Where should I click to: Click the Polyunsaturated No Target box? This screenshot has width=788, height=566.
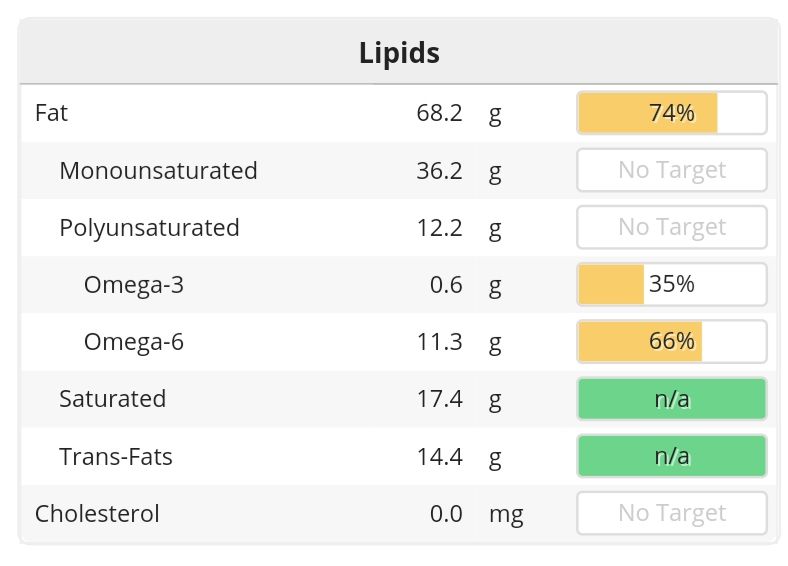tap(671, 228)
